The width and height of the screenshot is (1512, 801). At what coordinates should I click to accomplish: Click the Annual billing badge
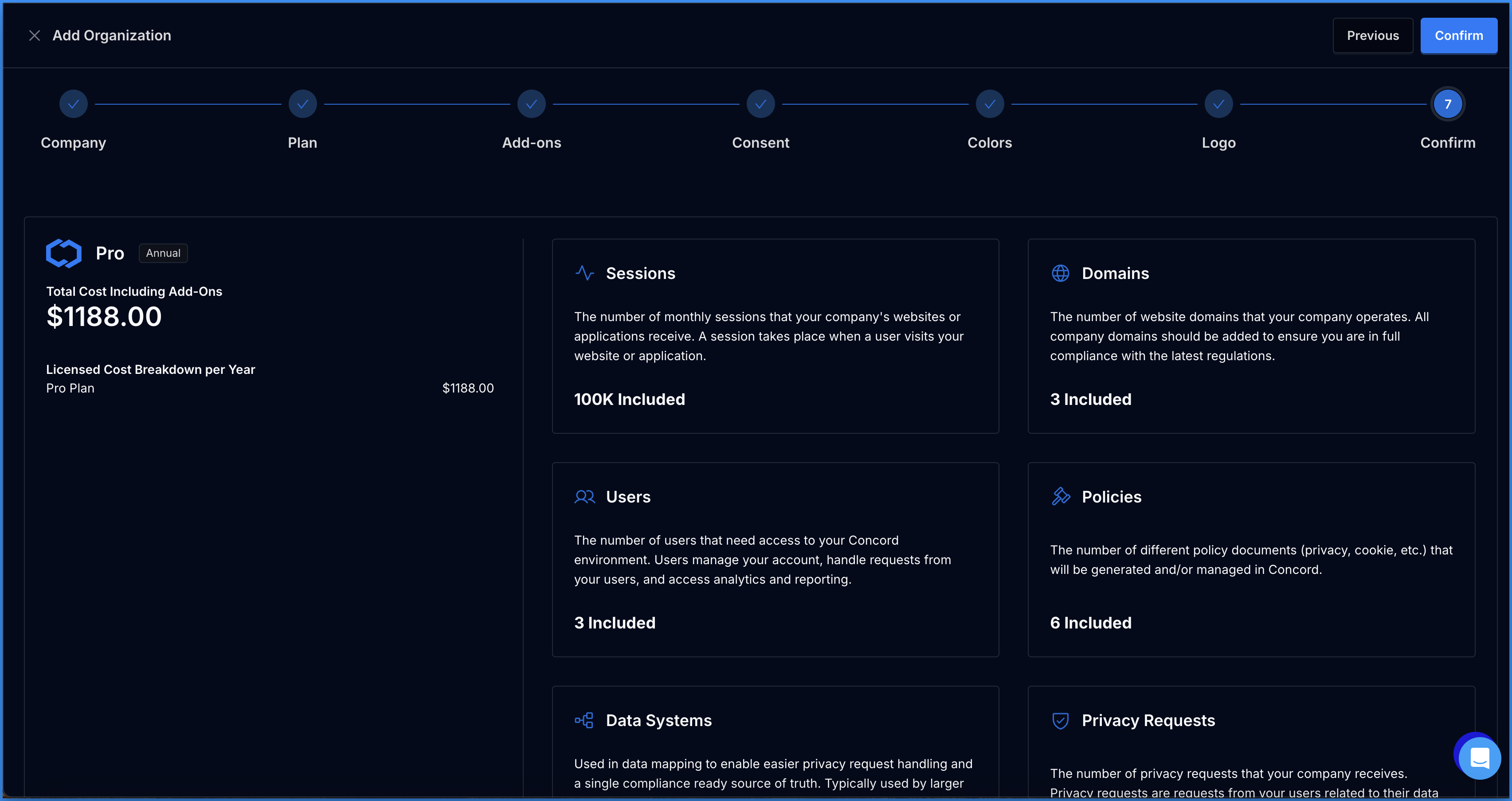tap(163, 253)
